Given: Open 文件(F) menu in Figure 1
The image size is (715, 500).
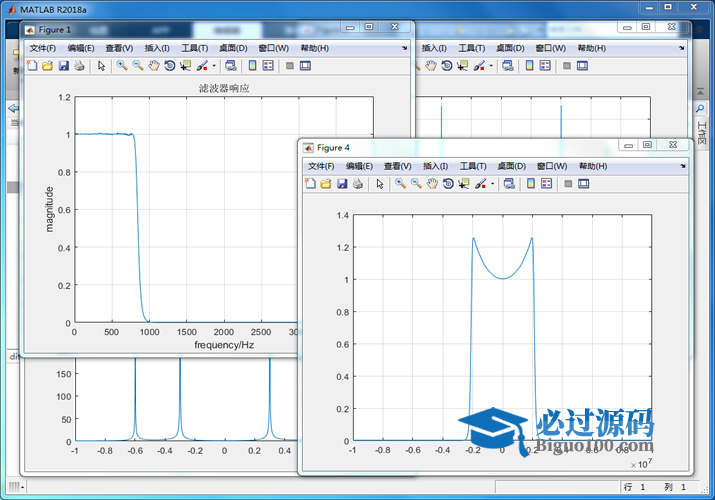Looking at the screenshot, I should coord(42,48).
